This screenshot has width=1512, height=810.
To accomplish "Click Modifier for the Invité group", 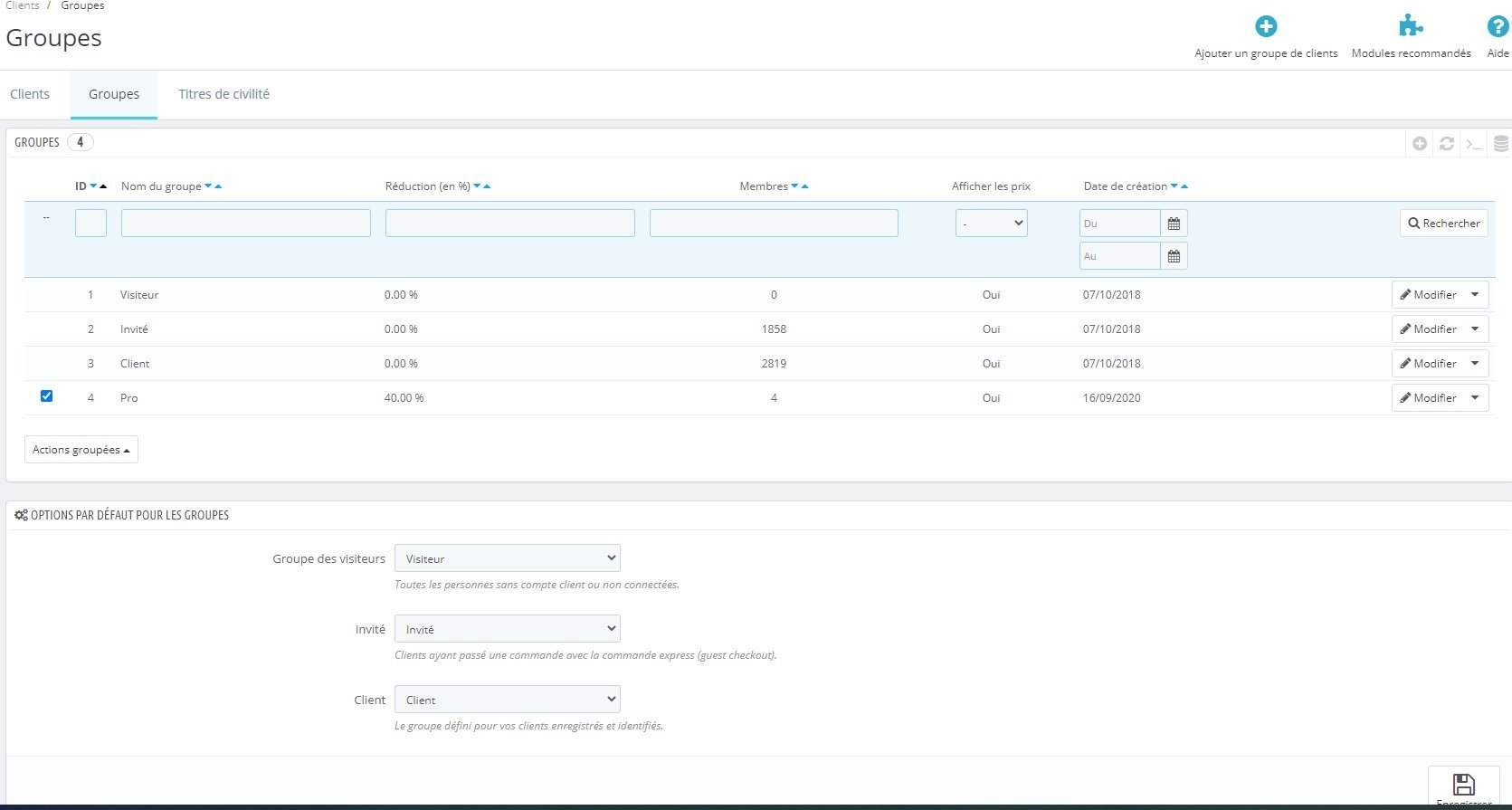I will tap(1428, 329).
